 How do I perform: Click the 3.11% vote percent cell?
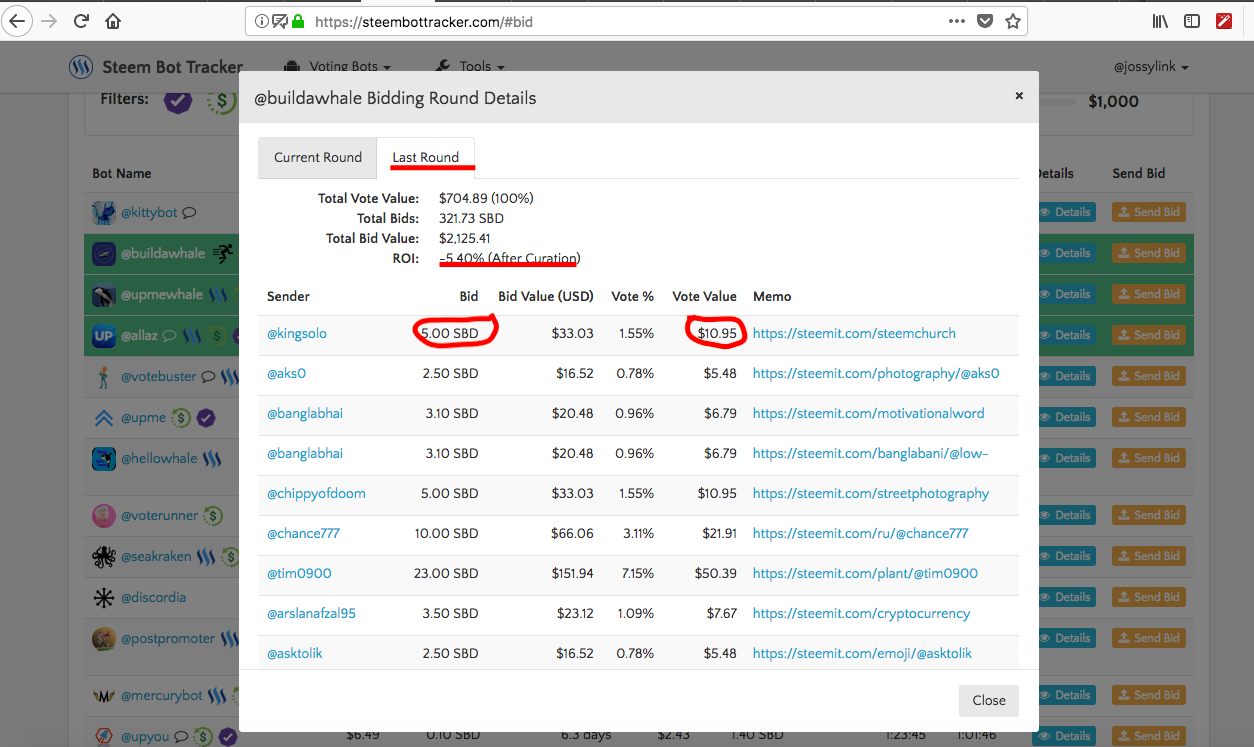pos(636,534)
